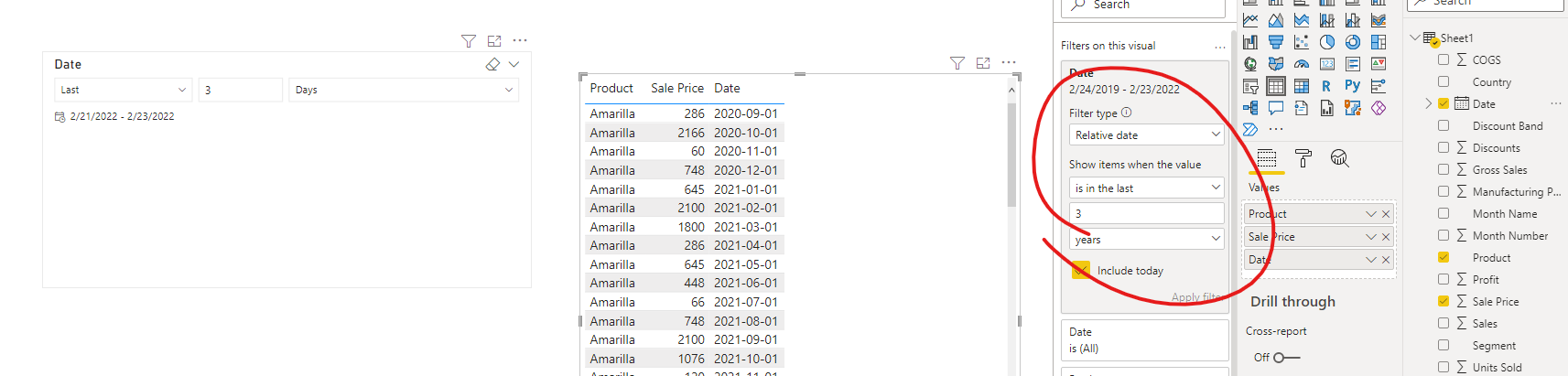Toggle Include today checkbox
This screenshot has width=1568, height=376.
1081,271
